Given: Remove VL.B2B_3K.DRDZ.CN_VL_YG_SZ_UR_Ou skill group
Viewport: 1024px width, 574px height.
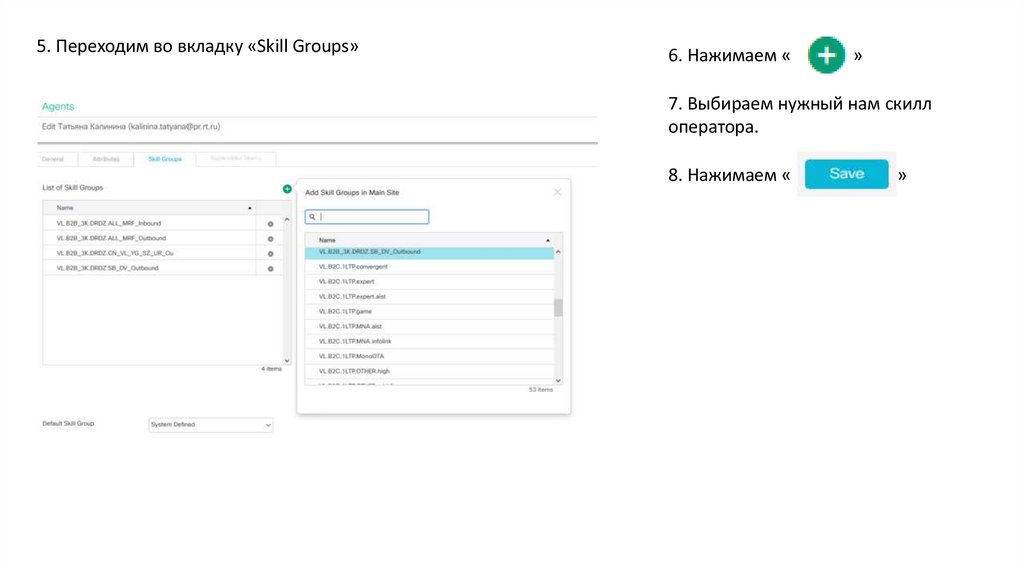Looking at the screenshot, I should (270, 254).
